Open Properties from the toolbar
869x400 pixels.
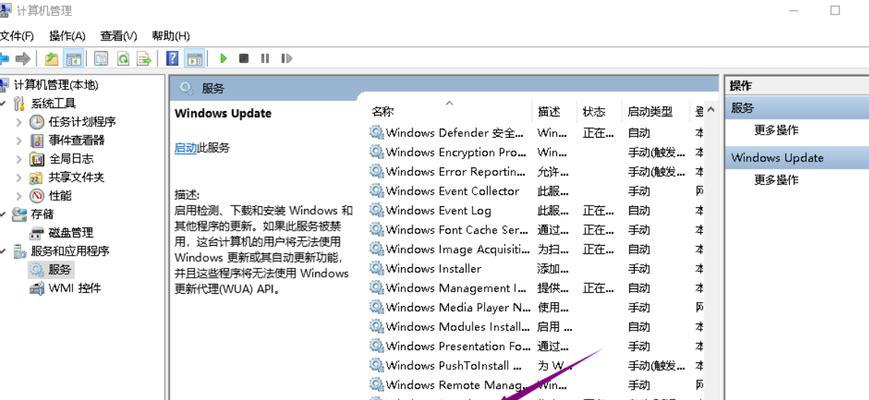[101, 58]
